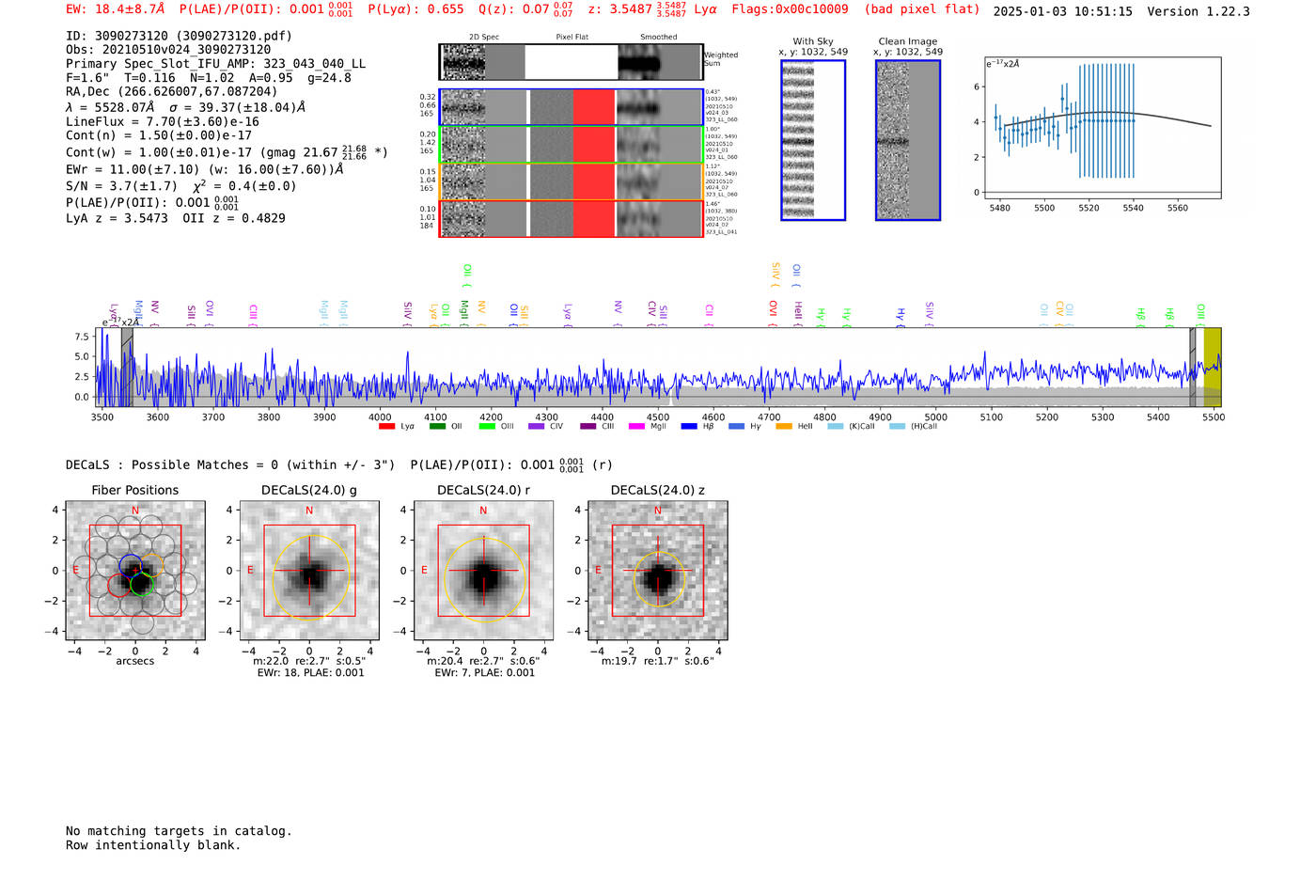Click the z-band caption m:19.7 re:1.7"
The image size is (1316, 896).
pyautogui.click(x=658, y=661)
